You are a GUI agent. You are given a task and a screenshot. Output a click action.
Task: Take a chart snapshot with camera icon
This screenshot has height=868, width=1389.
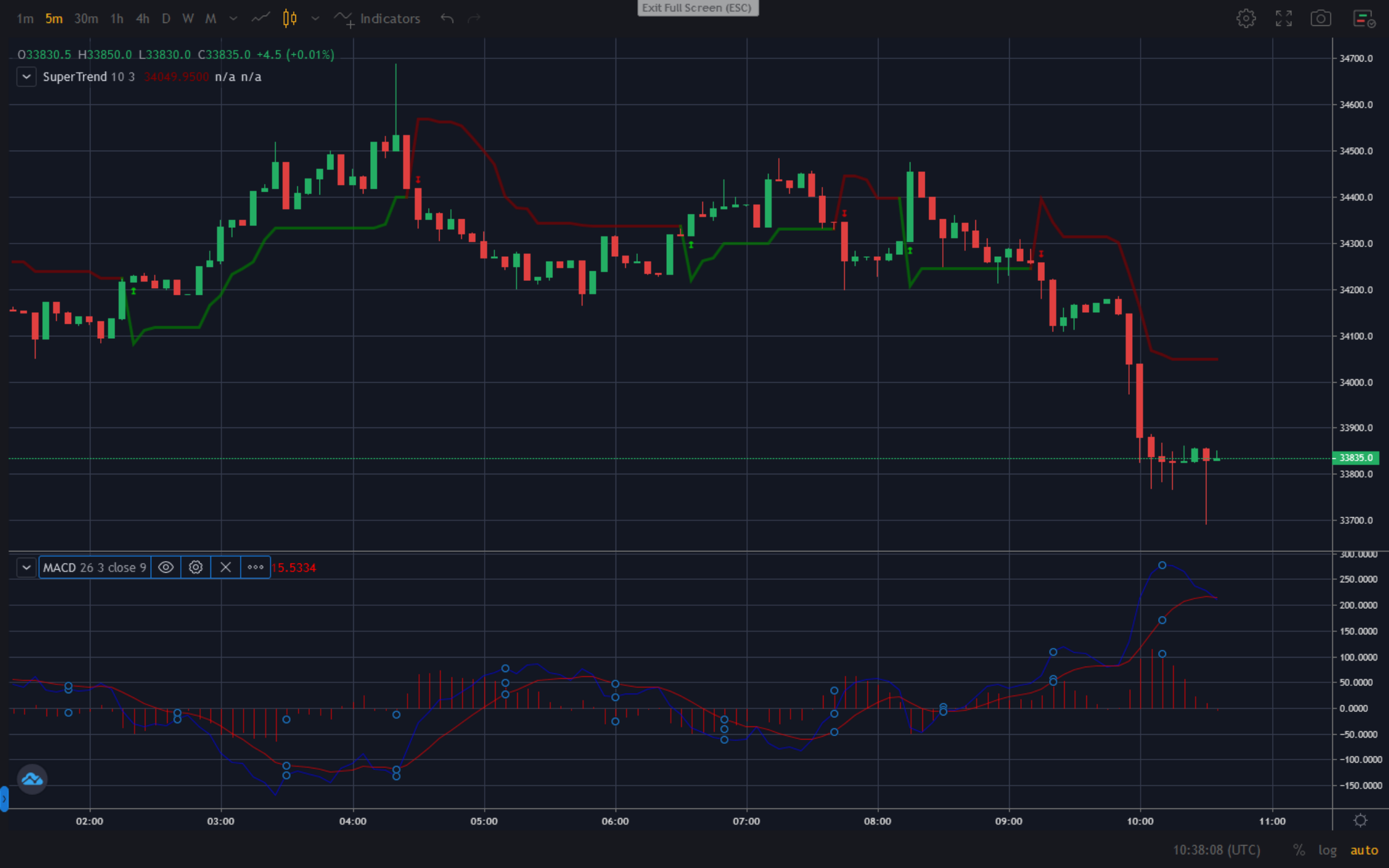pos(1320,19)
